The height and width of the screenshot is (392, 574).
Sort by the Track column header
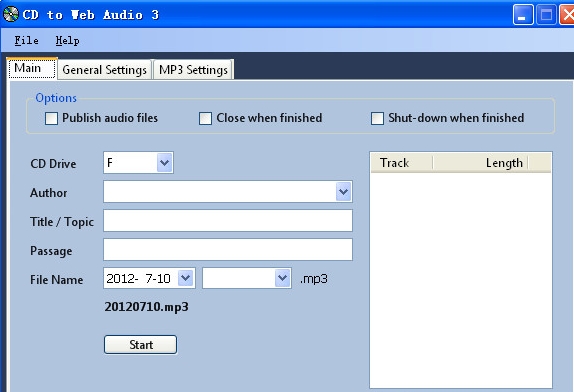pyautogui.click(x=402, y=163)
